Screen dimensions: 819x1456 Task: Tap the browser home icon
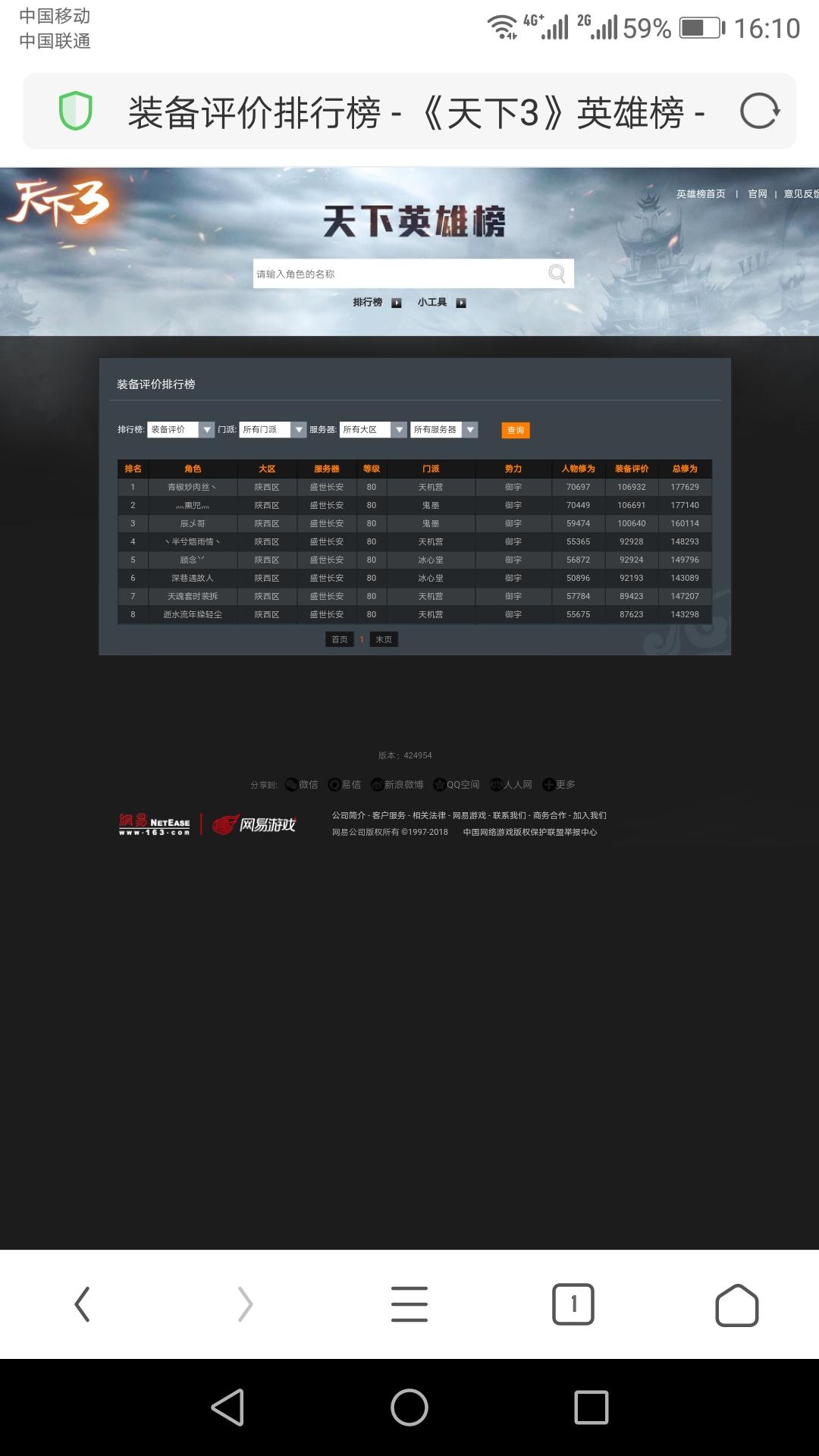[737, 1304]
